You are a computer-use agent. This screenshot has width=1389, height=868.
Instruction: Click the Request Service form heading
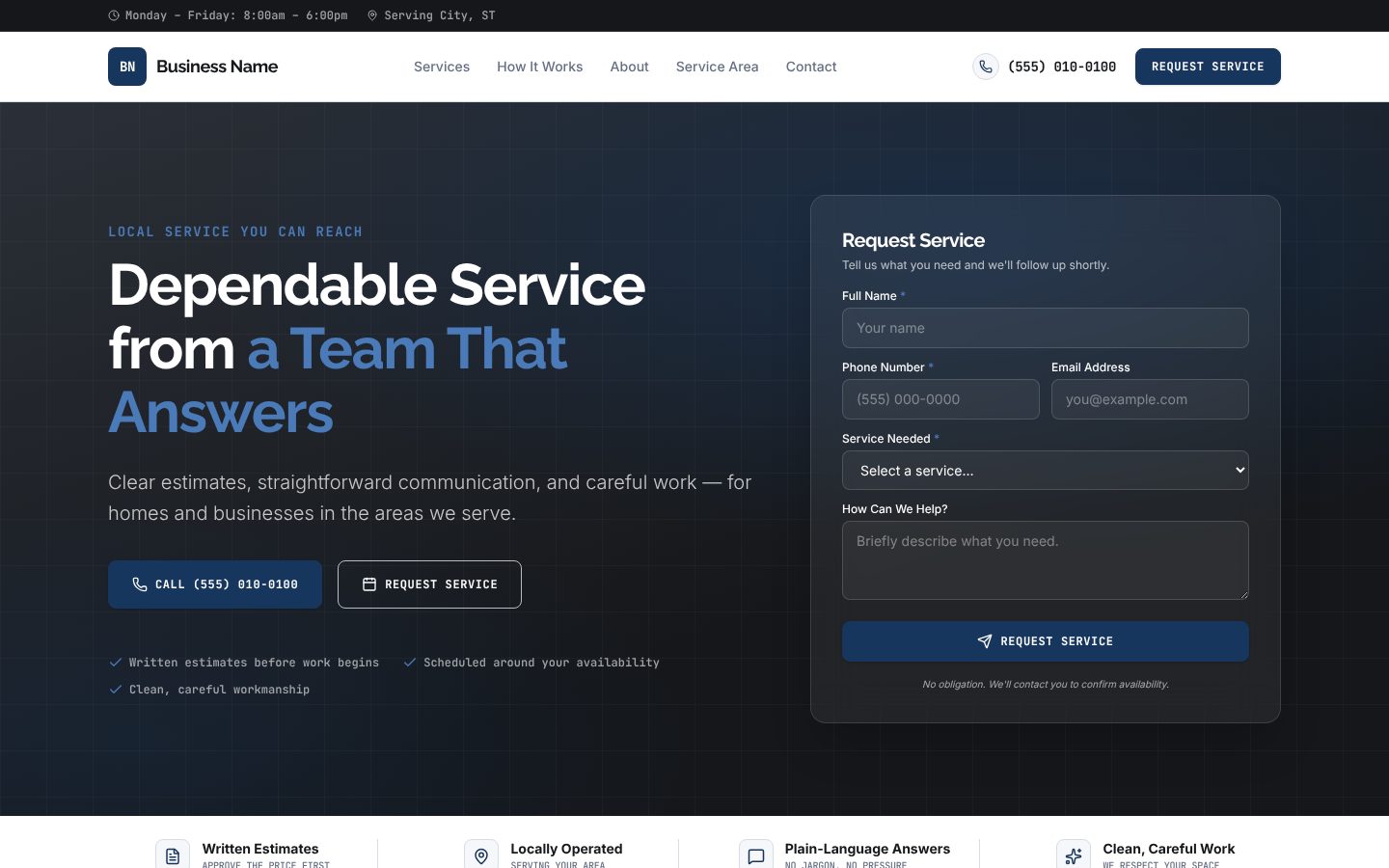[x=913, y=240]
